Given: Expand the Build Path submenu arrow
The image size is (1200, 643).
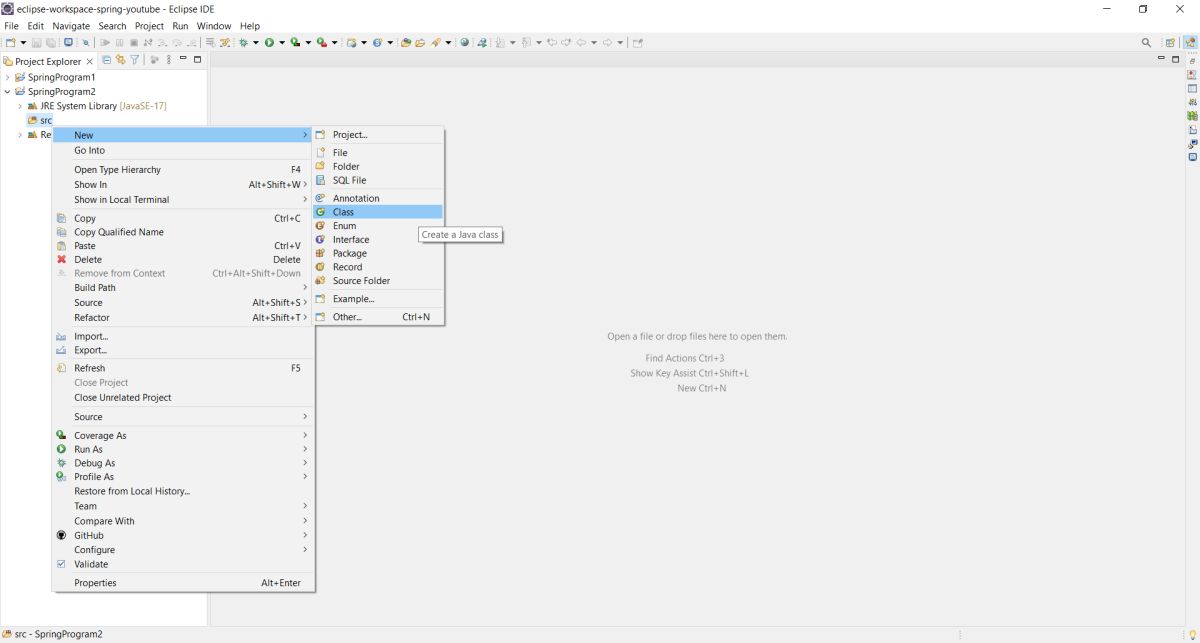Looking at the screenshot, I should (x=305, y=288).
